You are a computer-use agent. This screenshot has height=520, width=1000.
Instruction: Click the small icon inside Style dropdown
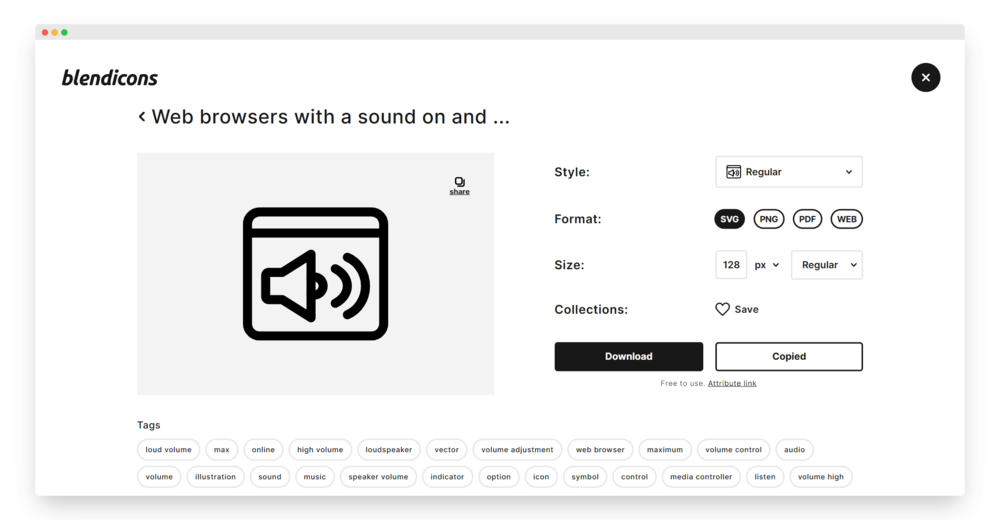733,172
